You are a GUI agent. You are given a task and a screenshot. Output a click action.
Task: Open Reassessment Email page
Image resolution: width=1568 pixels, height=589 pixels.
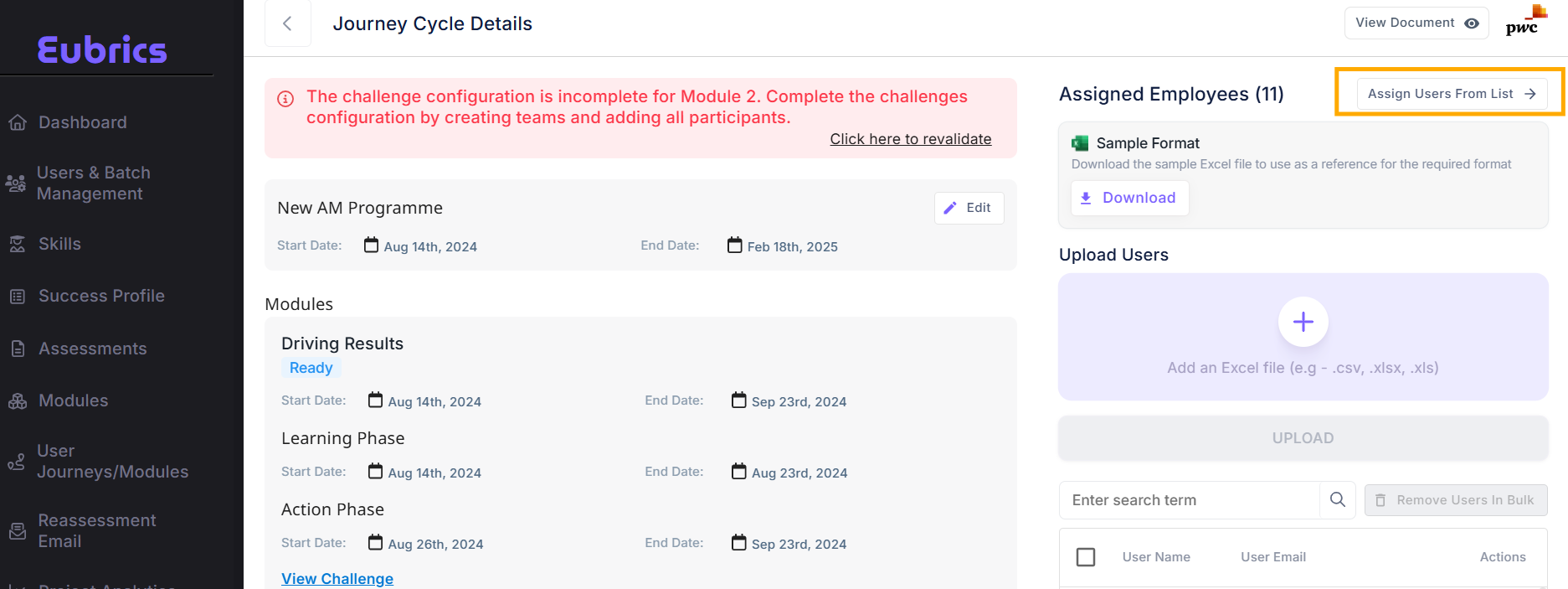(96, 530)
